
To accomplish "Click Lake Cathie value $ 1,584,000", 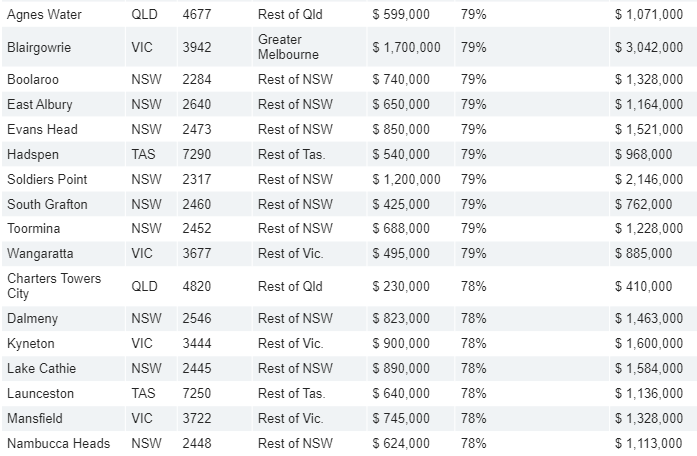I will pyautogui.click(x=649, y=368).
